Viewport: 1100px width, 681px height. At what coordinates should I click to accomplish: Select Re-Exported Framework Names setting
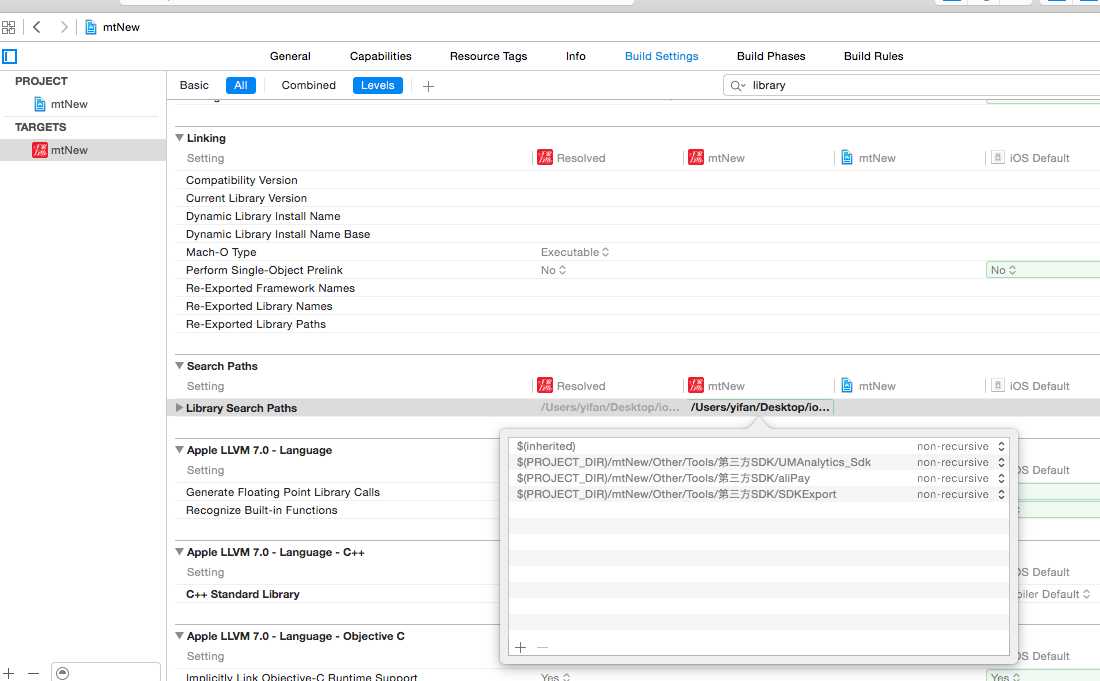(270, 288)
